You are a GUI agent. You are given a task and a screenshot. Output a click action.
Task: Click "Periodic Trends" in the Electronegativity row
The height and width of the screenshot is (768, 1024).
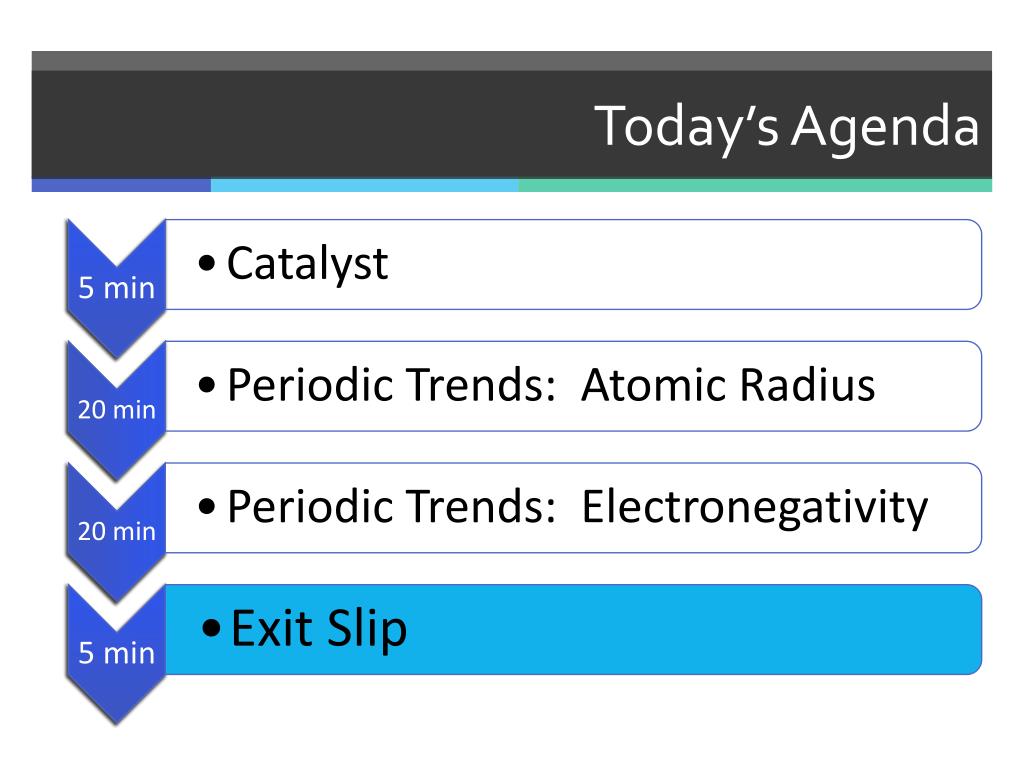(391, 507)
